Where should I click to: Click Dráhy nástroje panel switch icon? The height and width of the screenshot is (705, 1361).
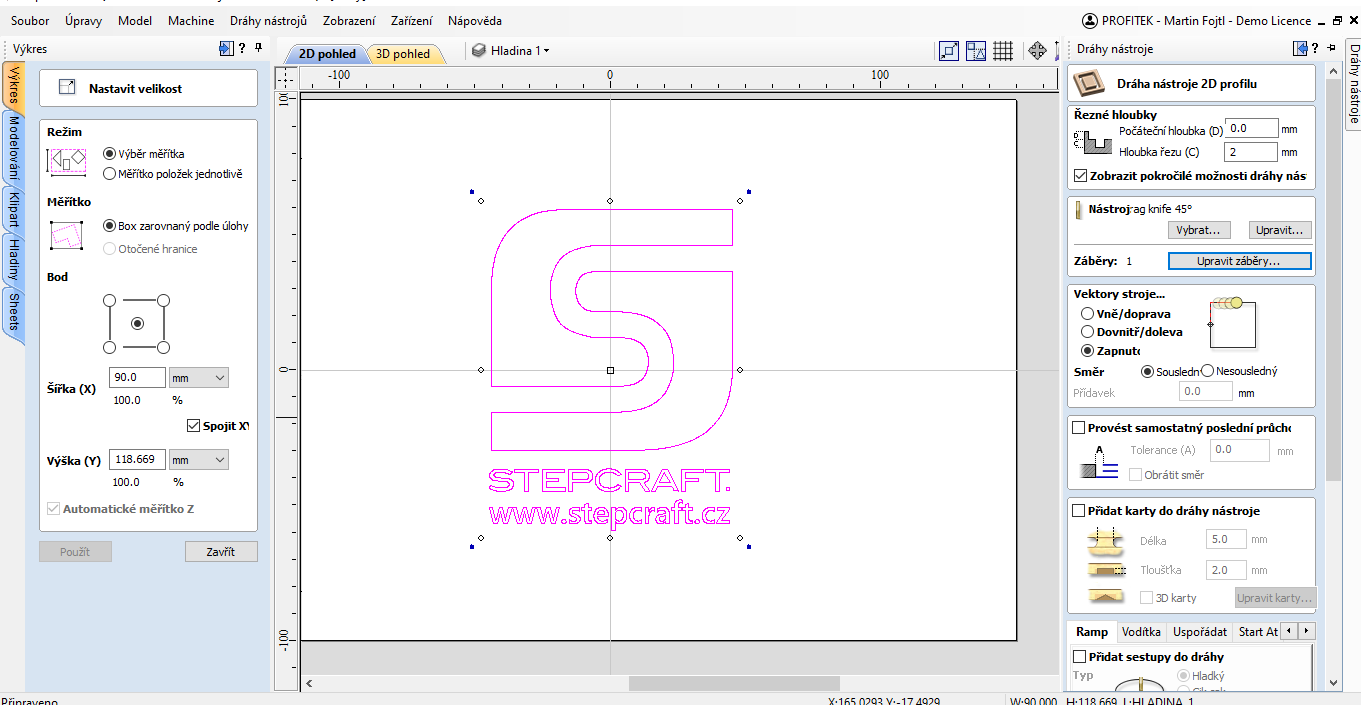[1301, 48]
